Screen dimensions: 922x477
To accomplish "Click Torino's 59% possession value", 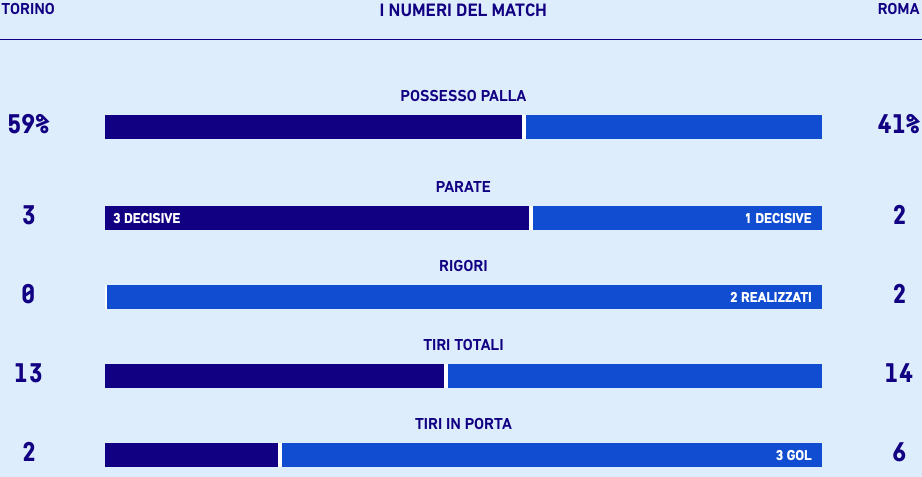I will [28, 125].
